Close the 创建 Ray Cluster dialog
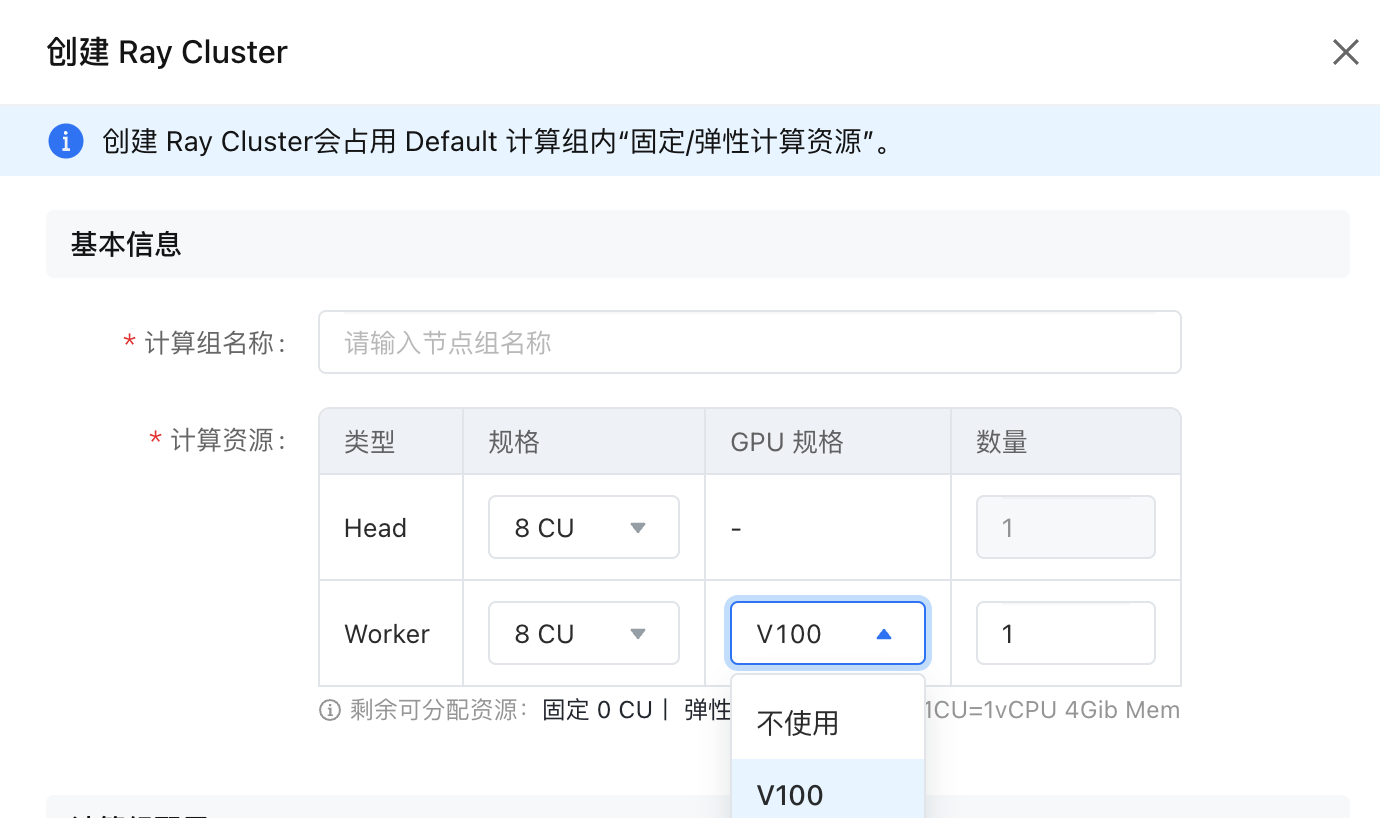This screenshot has width=1380, height=818. click(1345, 52)
